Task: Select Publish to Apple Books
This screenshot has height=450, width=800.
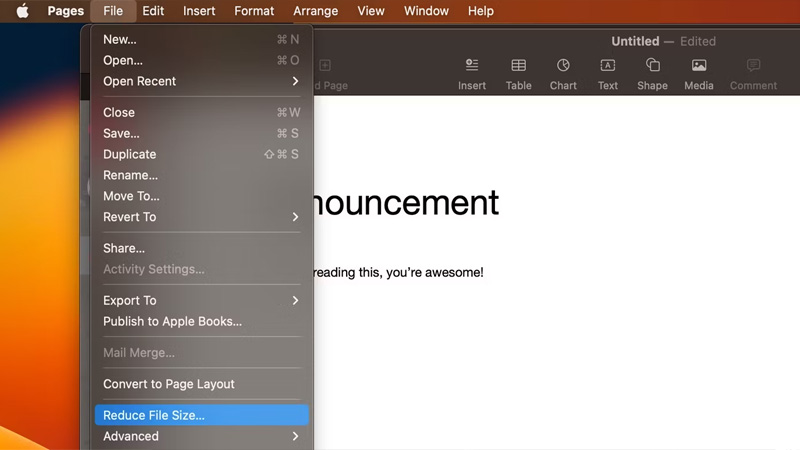Action: point(172,321)
